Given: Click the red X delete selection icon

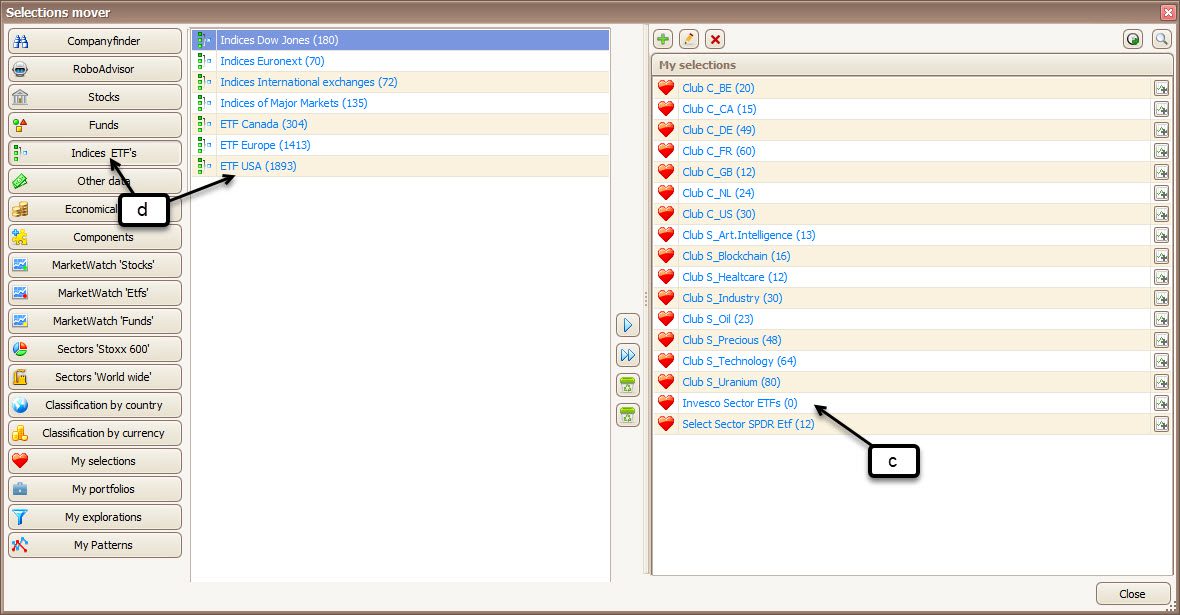Looking at the screenshot, I should point(715,40).
